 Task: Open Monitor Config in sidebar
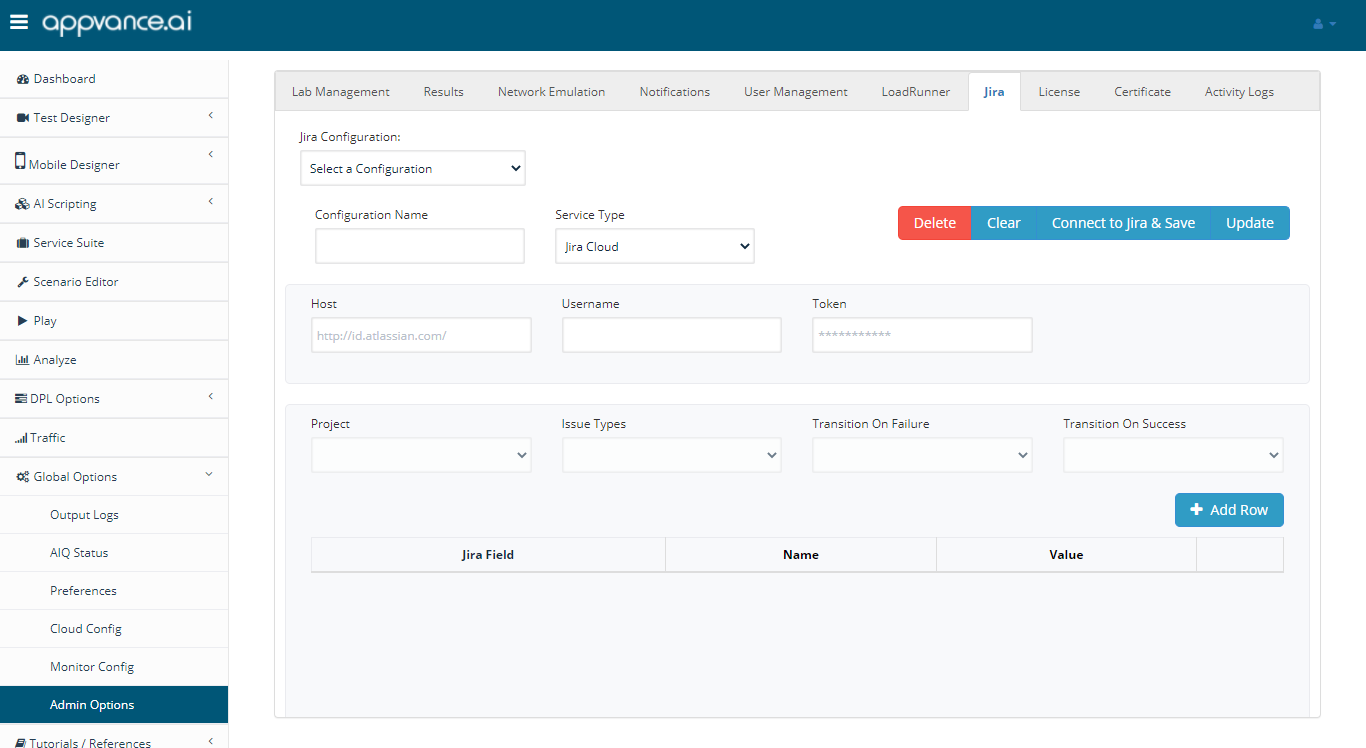click(114, 667)
